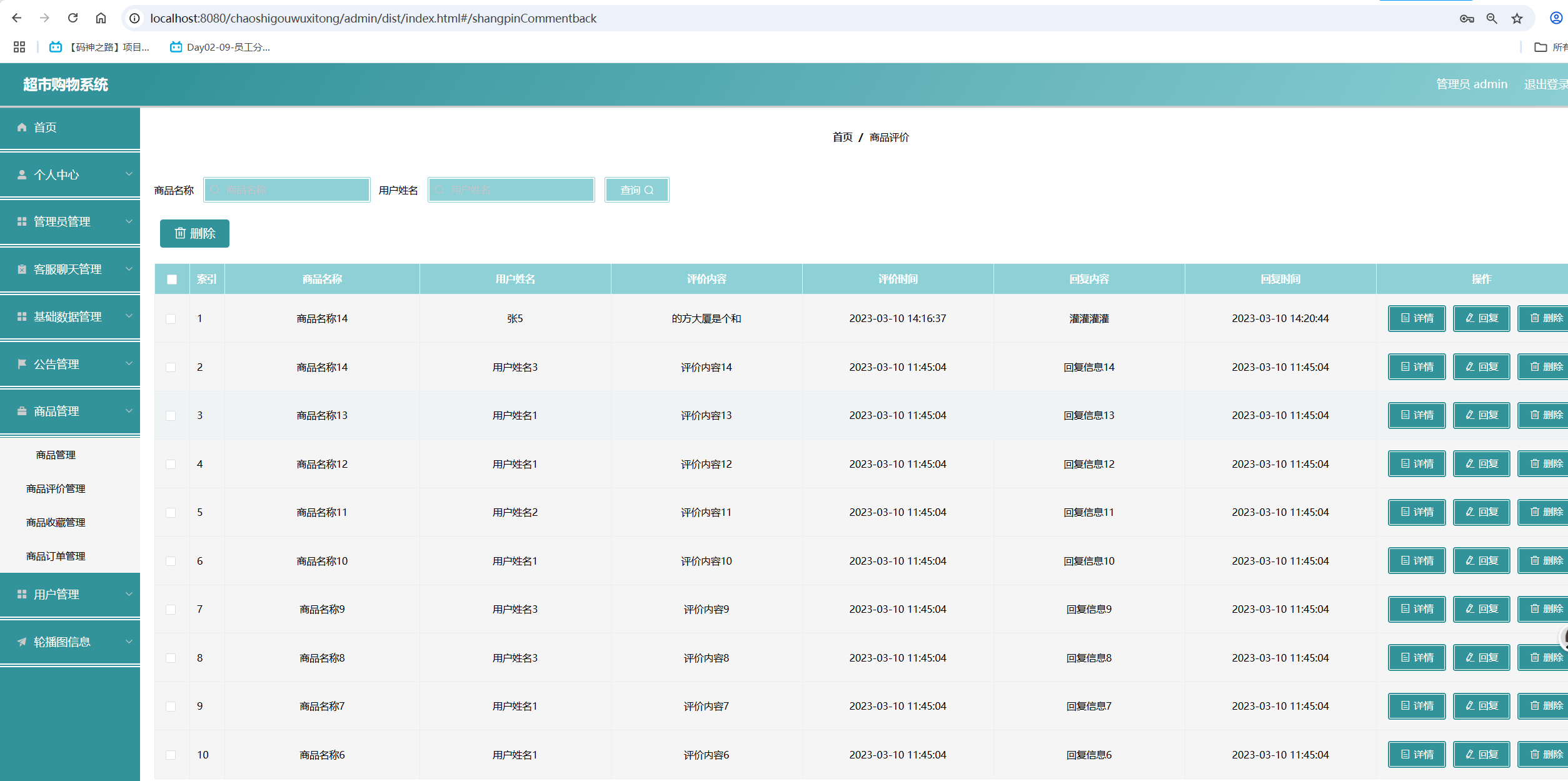The image size is (1568, 781).
Task: Check the checkbox for row 1
Action: (171, 319)
